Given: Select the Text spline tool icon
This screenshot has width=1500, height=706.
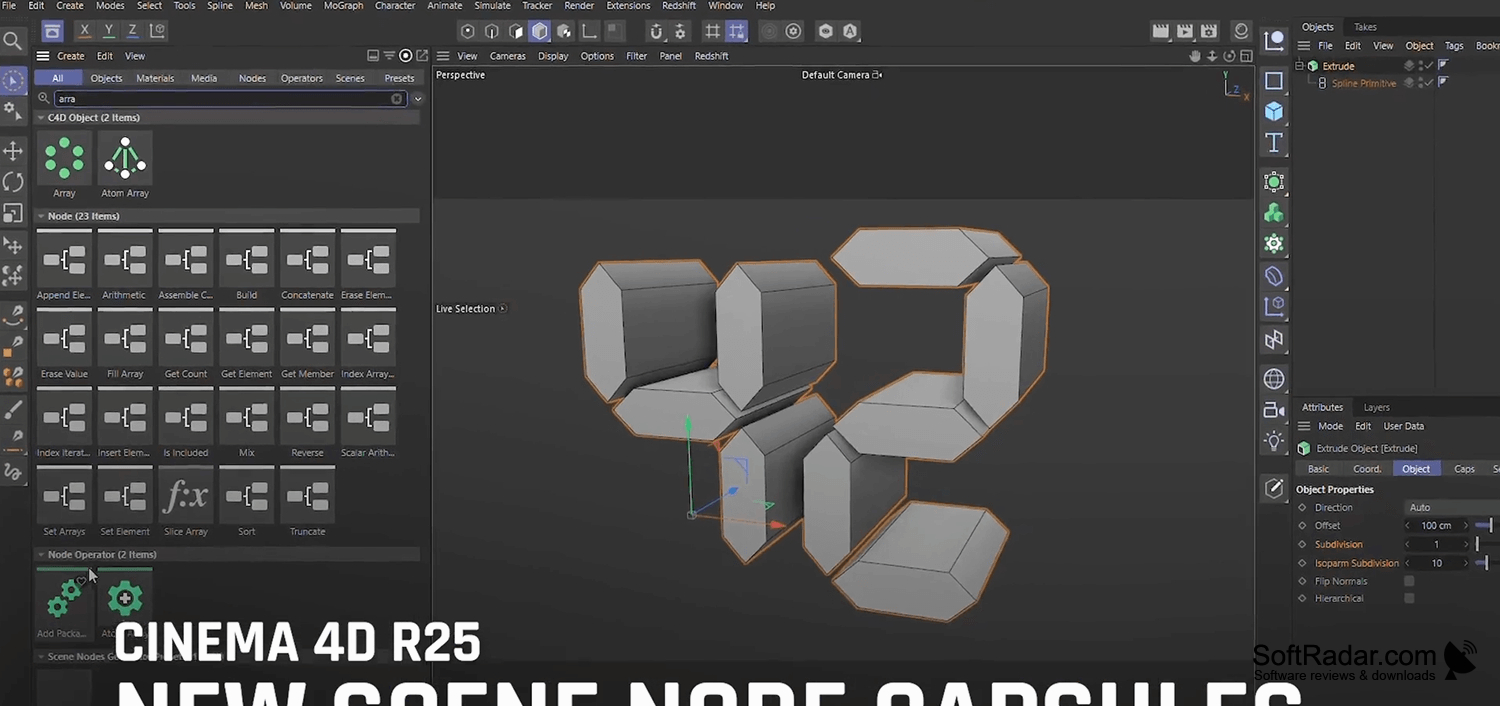Looking at the screenshot, I should click(x=1274, y=143).
